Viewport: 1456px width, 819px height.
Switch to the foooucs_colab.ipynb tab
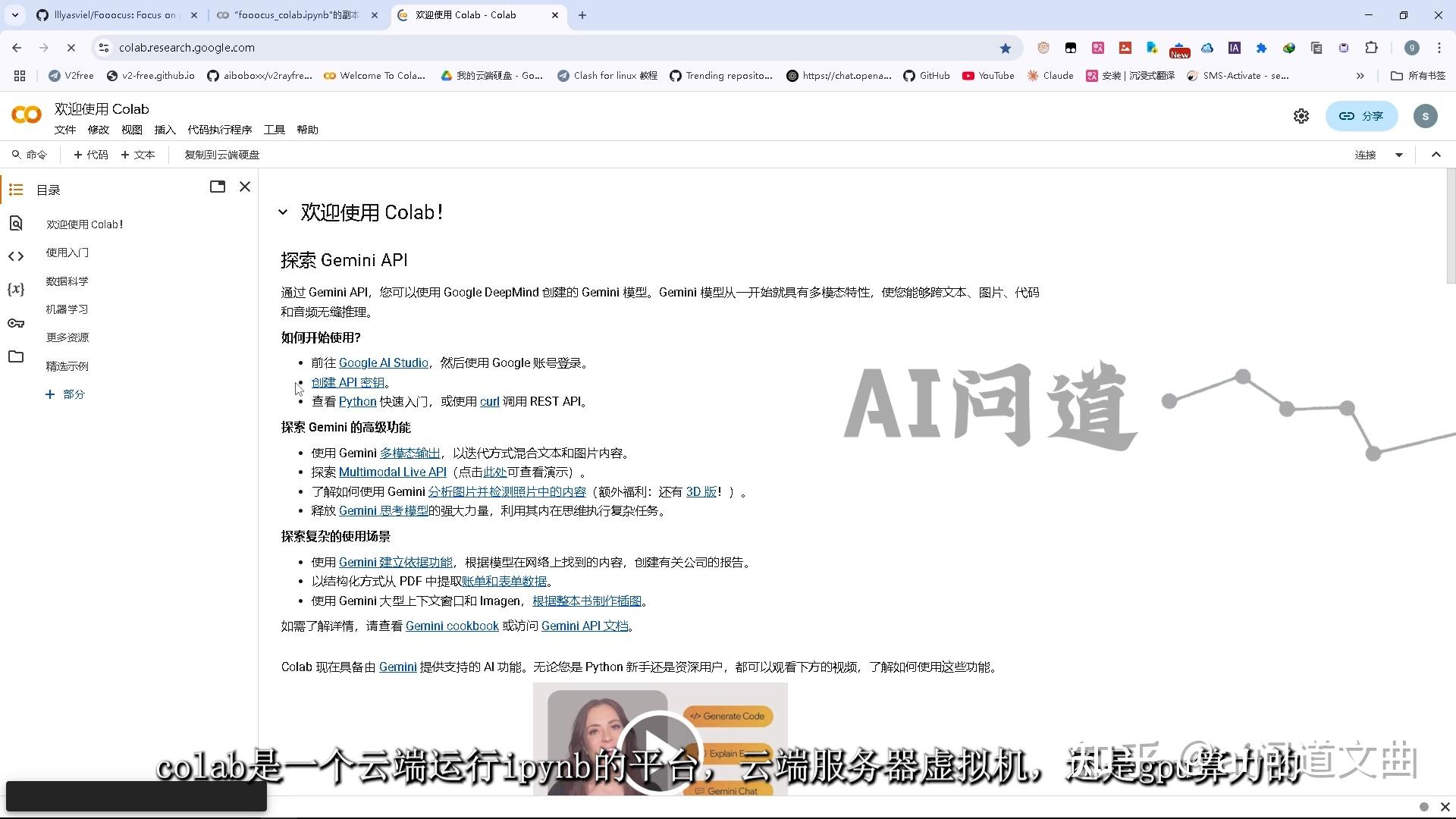click(292, 14)
